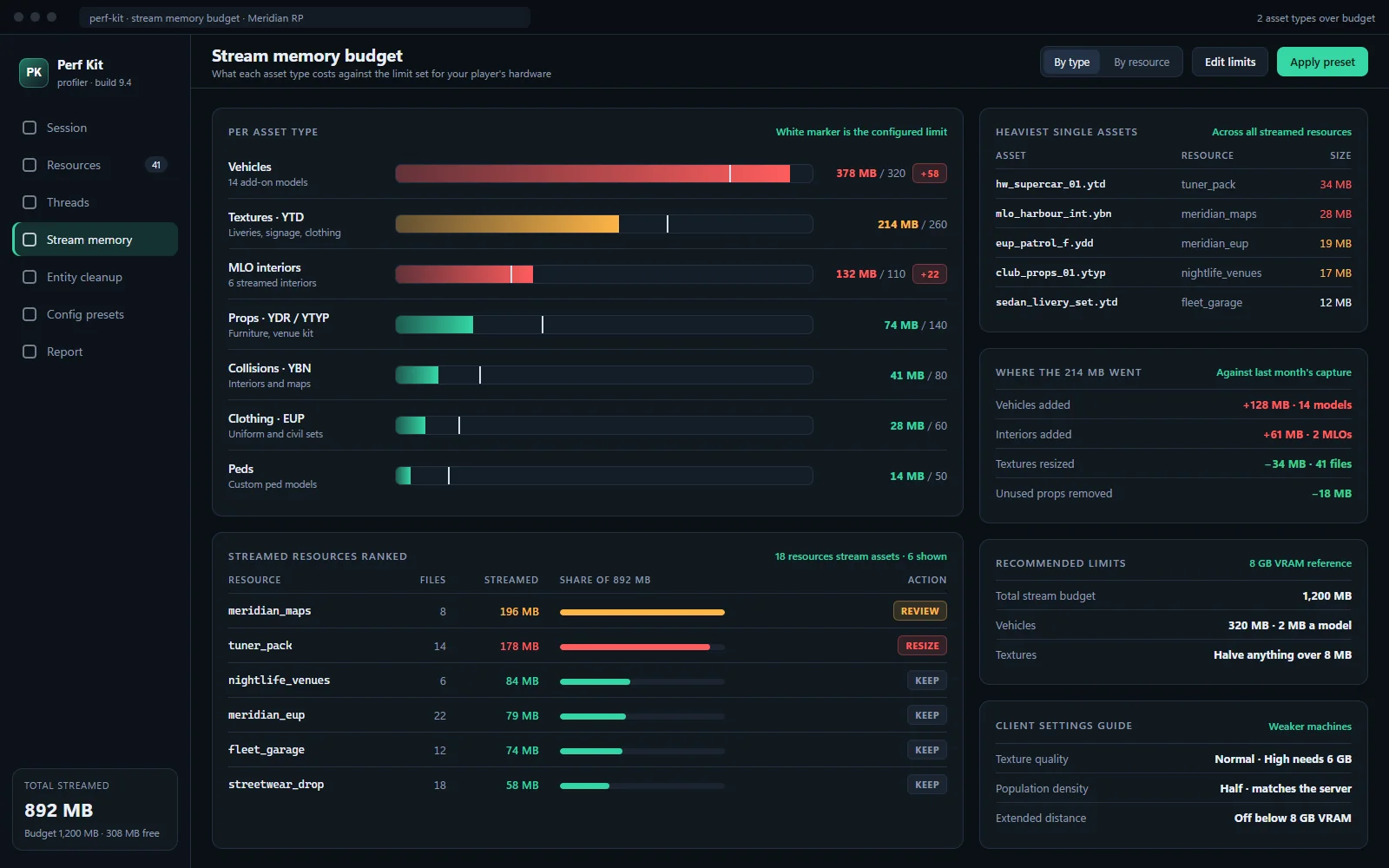The height and width of the screenshot is (868, 1389).
Task: Click the MLO interiors usage bar
Action: 604,274
